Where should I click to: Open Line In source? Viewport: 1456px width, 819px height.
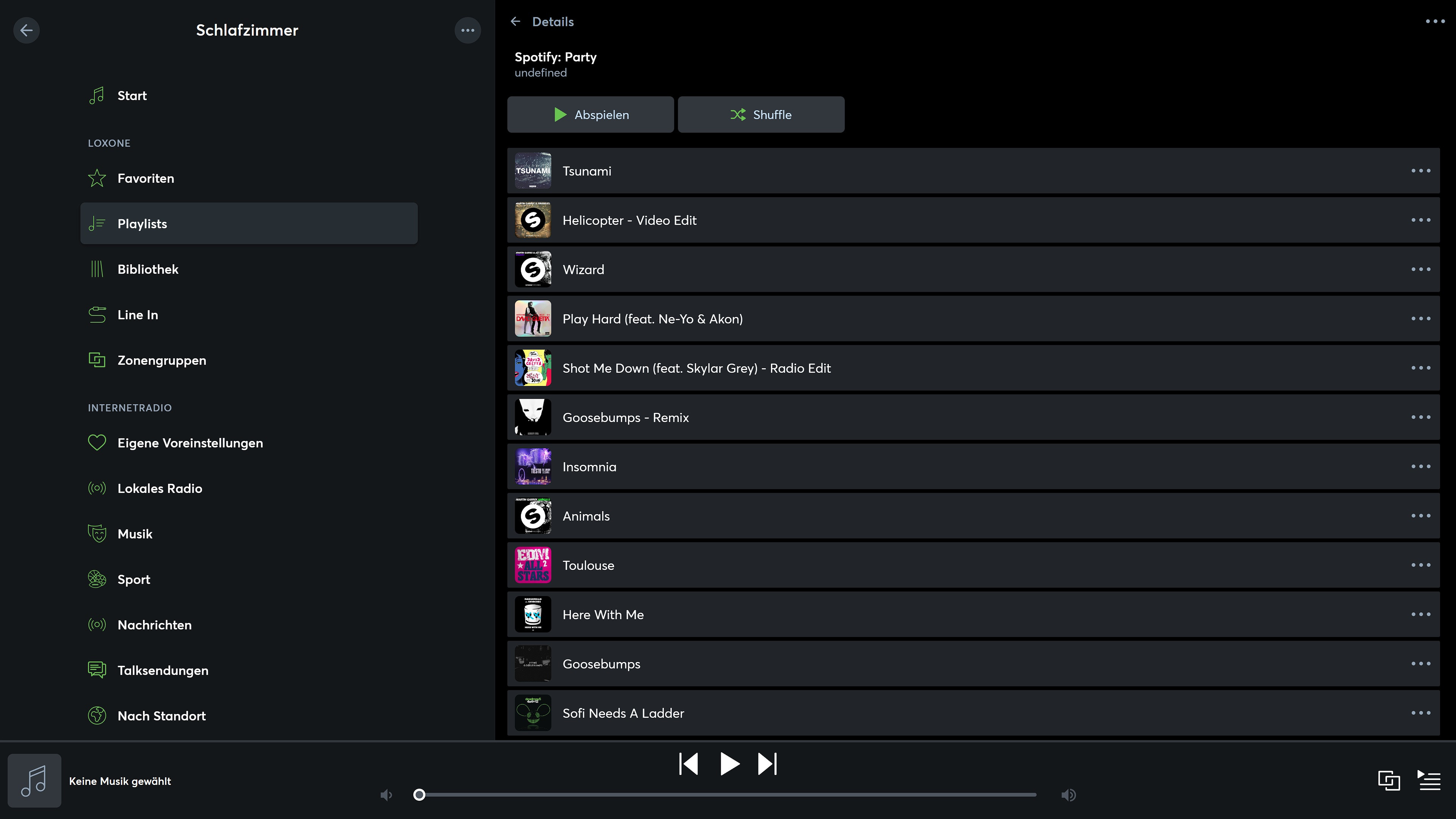(x=249, y=315)
